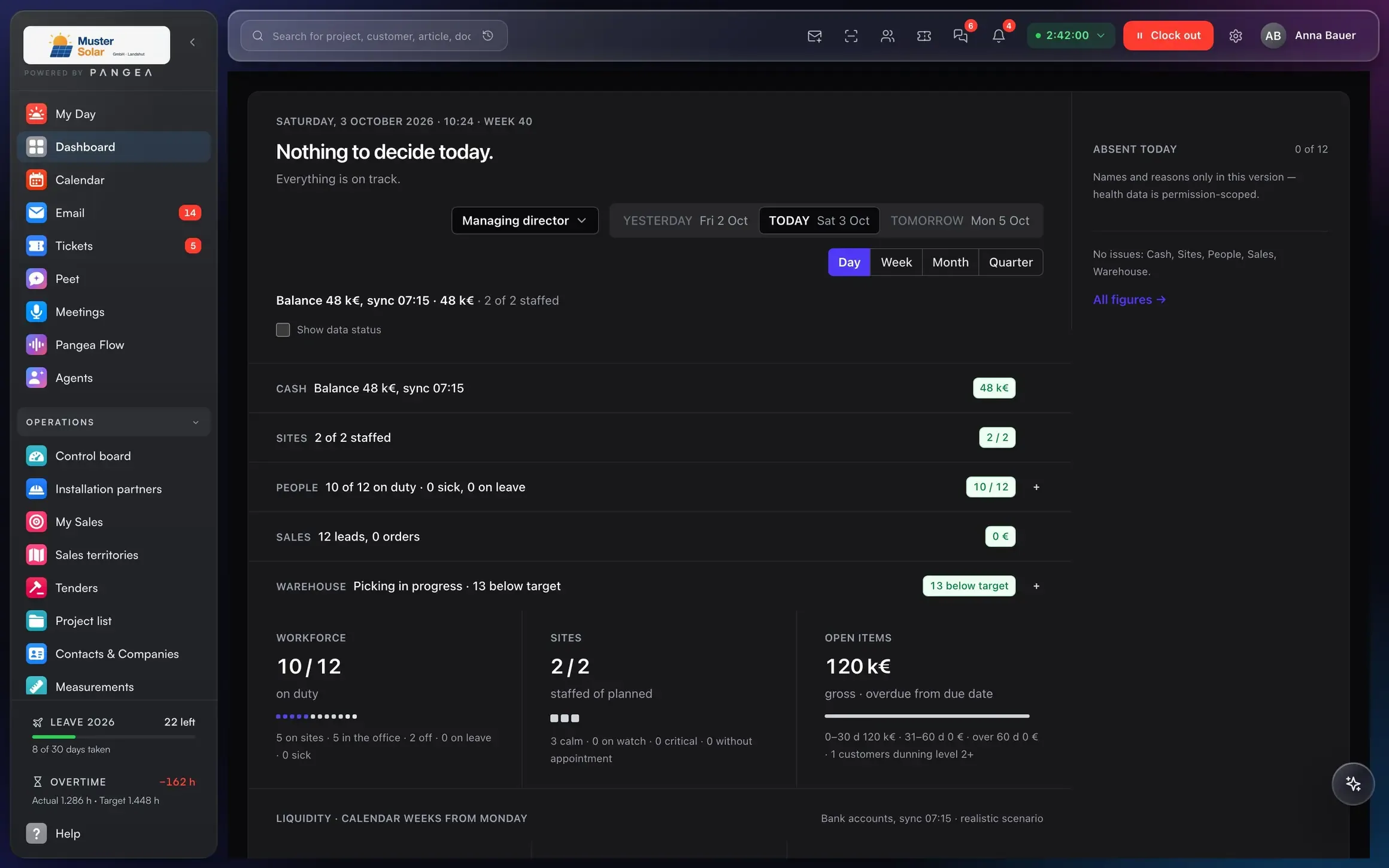Open the Managing director role dropdown

coord(524,220)
